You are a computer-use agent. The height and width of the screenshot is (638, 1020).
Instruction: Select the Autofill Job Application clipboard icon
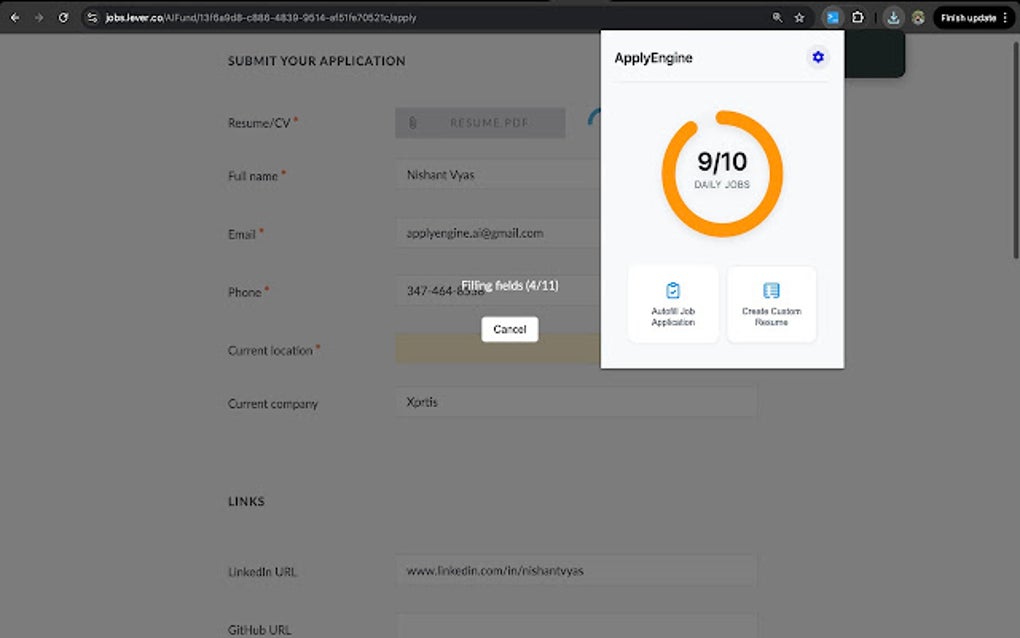[x=672, y=291]
